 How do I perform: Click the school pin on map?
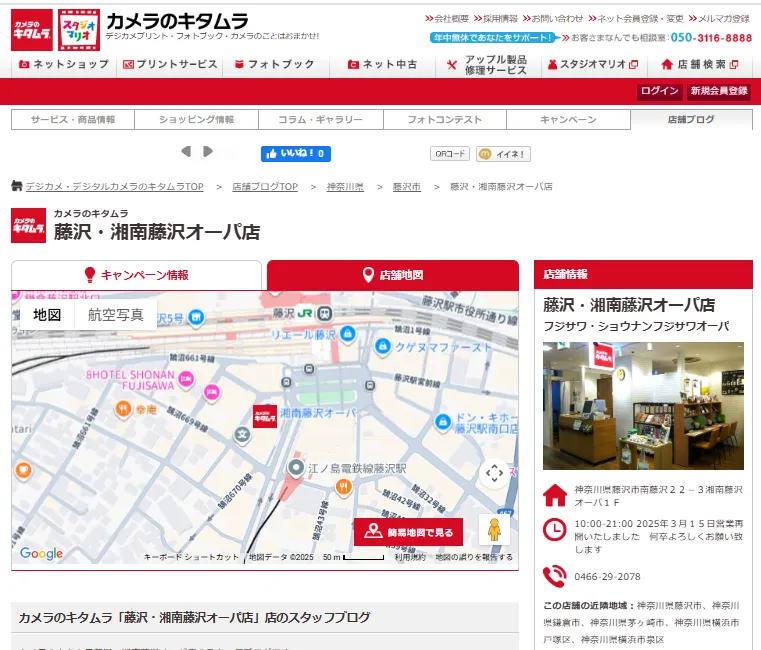pyautogui.click(x=242, y=434)
